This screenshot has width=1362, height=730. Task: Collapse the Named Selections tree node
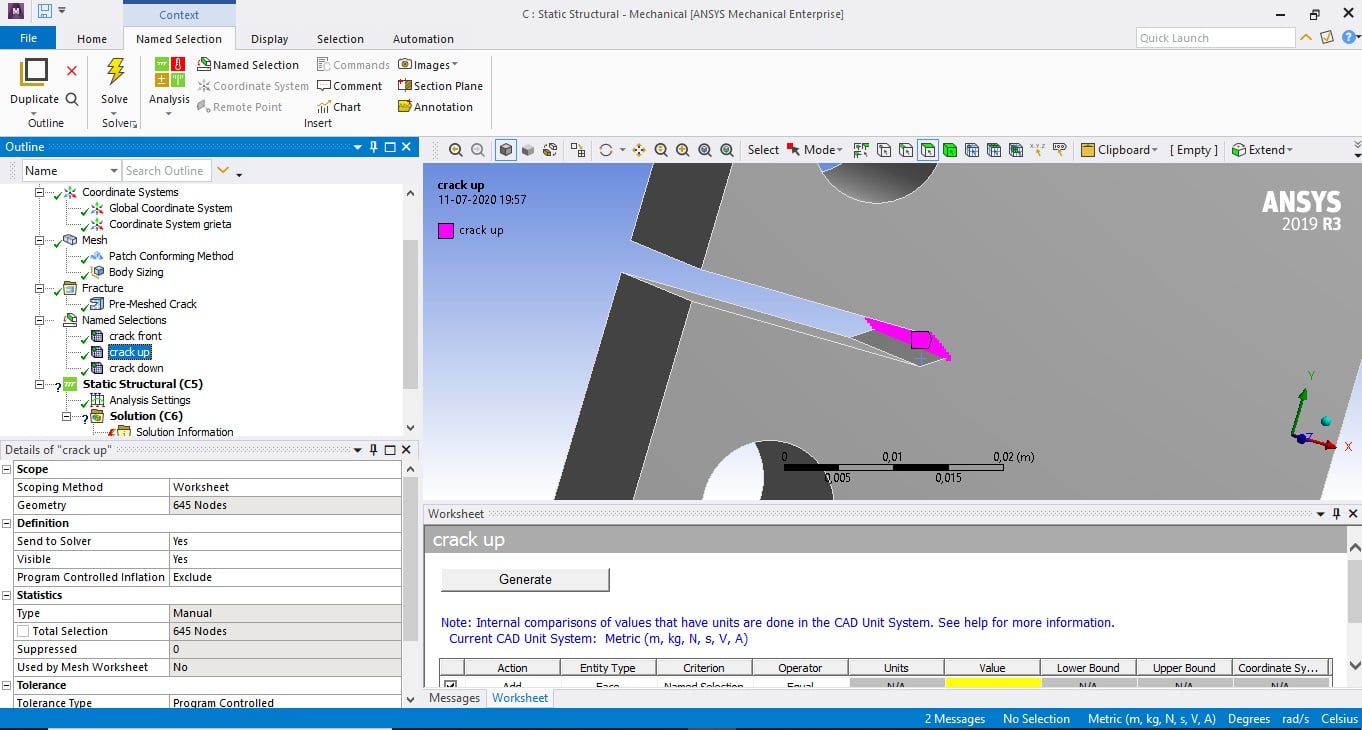[x=41, y=320]
